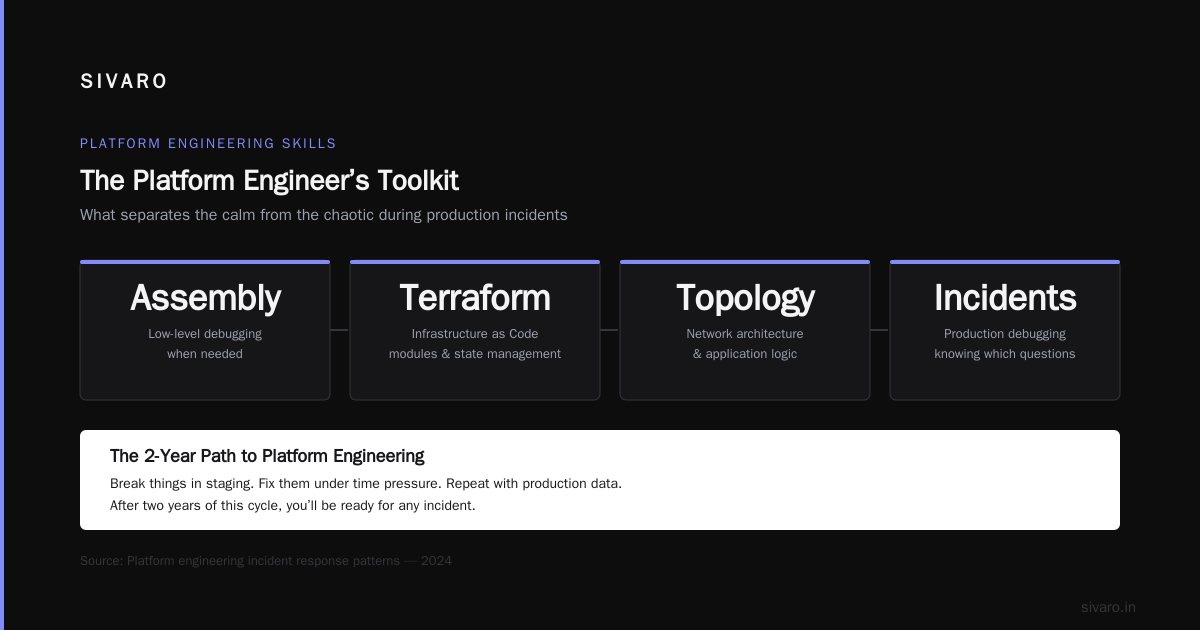Click 'Production debugging knowing which questions' text
The image size is (1200, 630).
pyautogui.click(x=1005, y=344)
